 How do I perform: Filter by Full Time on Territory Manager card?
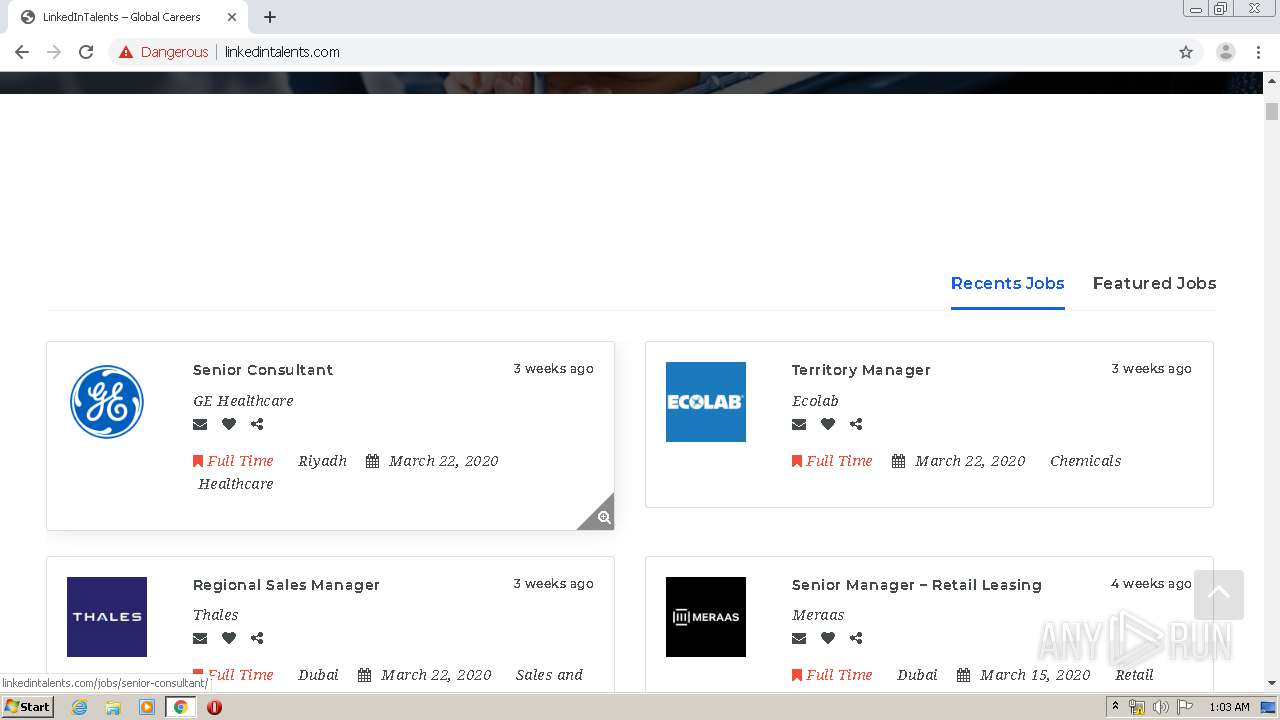832,461
